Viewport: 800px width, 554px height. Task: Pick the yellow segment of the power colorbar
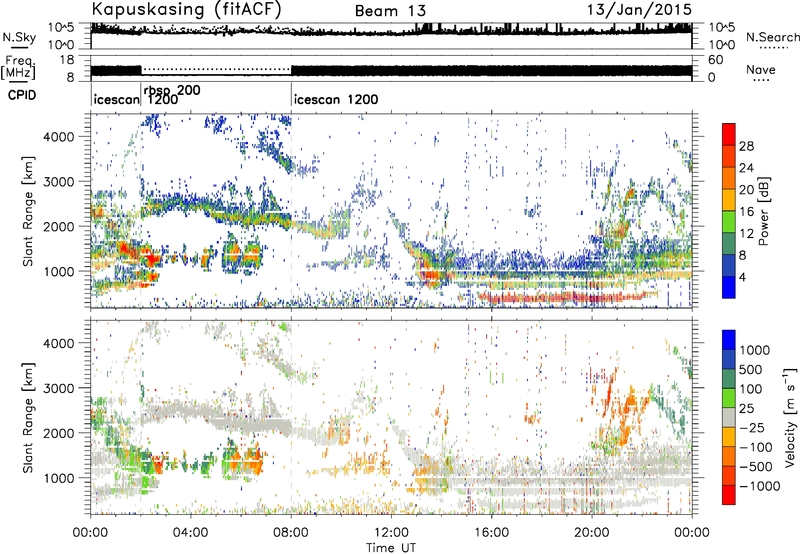click(729, 200)
